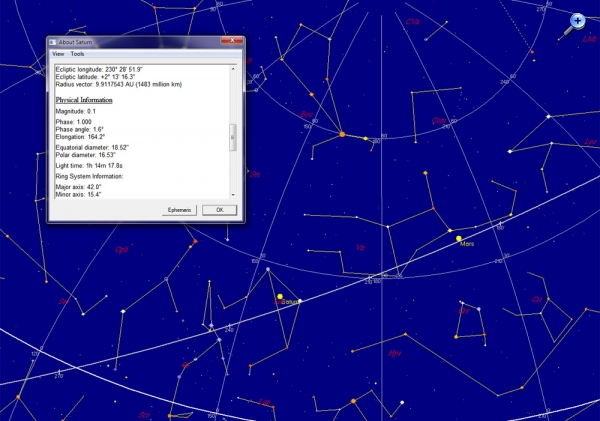
Task: Select the Saturn planet on the chart
Action: tap(280, 296)
